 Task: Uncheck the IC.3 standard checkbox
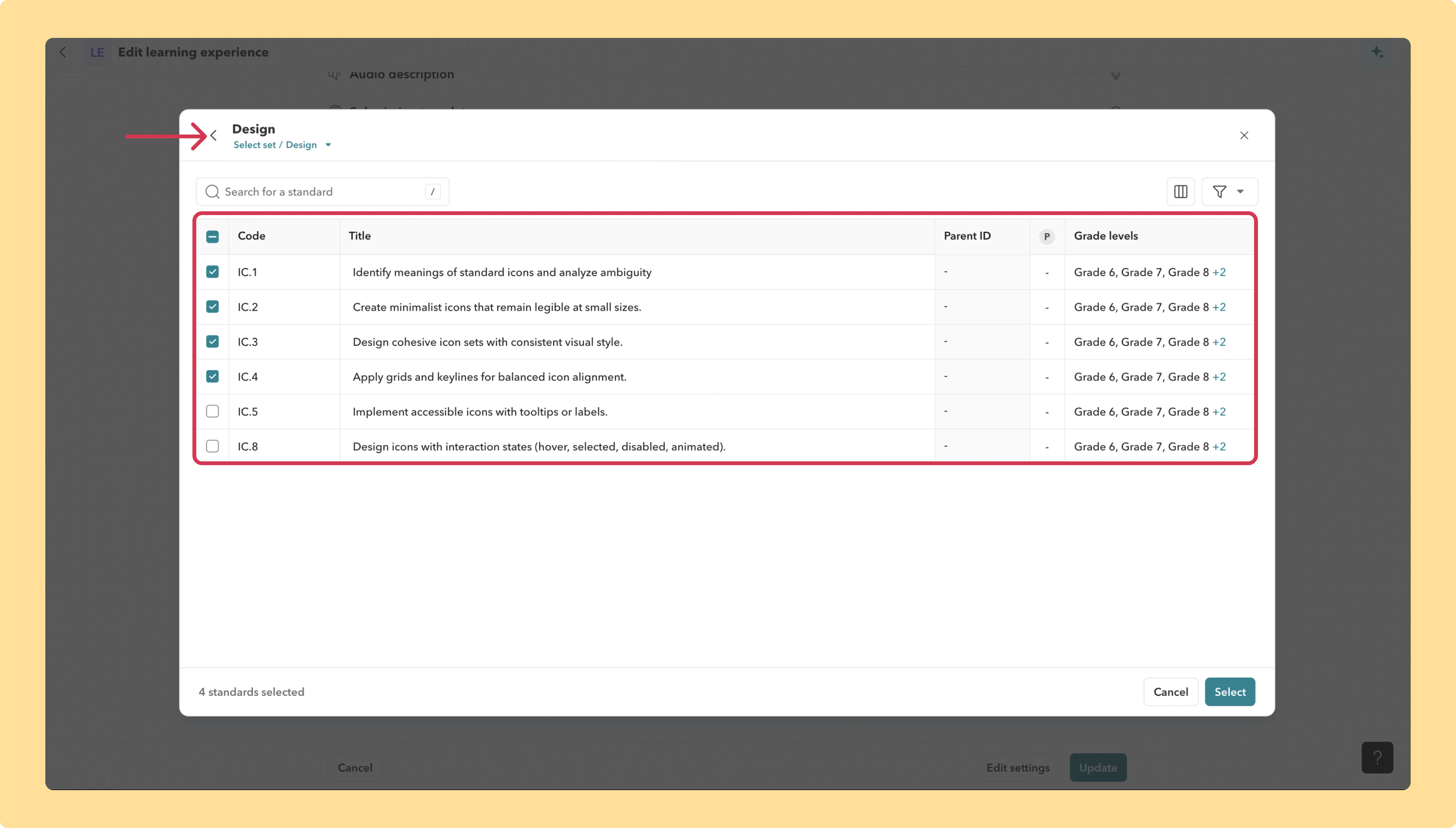[x=212, y=342]
